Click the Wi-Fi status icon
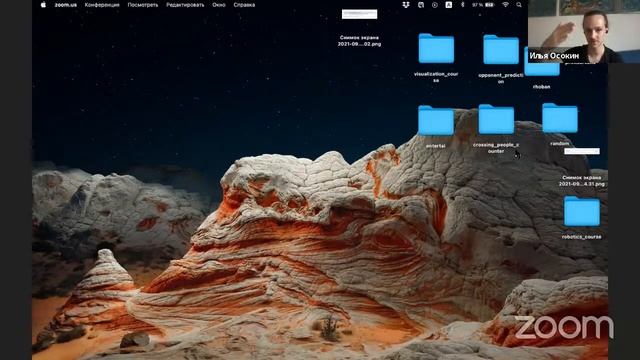Screen dimensions: 640x360 tap(505, 5)
